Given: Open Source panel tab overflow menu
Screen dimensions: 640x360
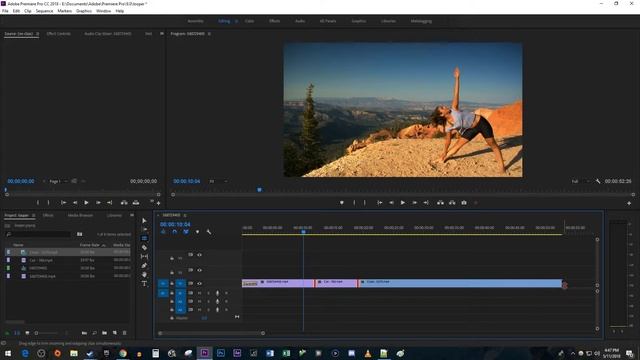Looking at the screenshot, I should tap(162, 34).
